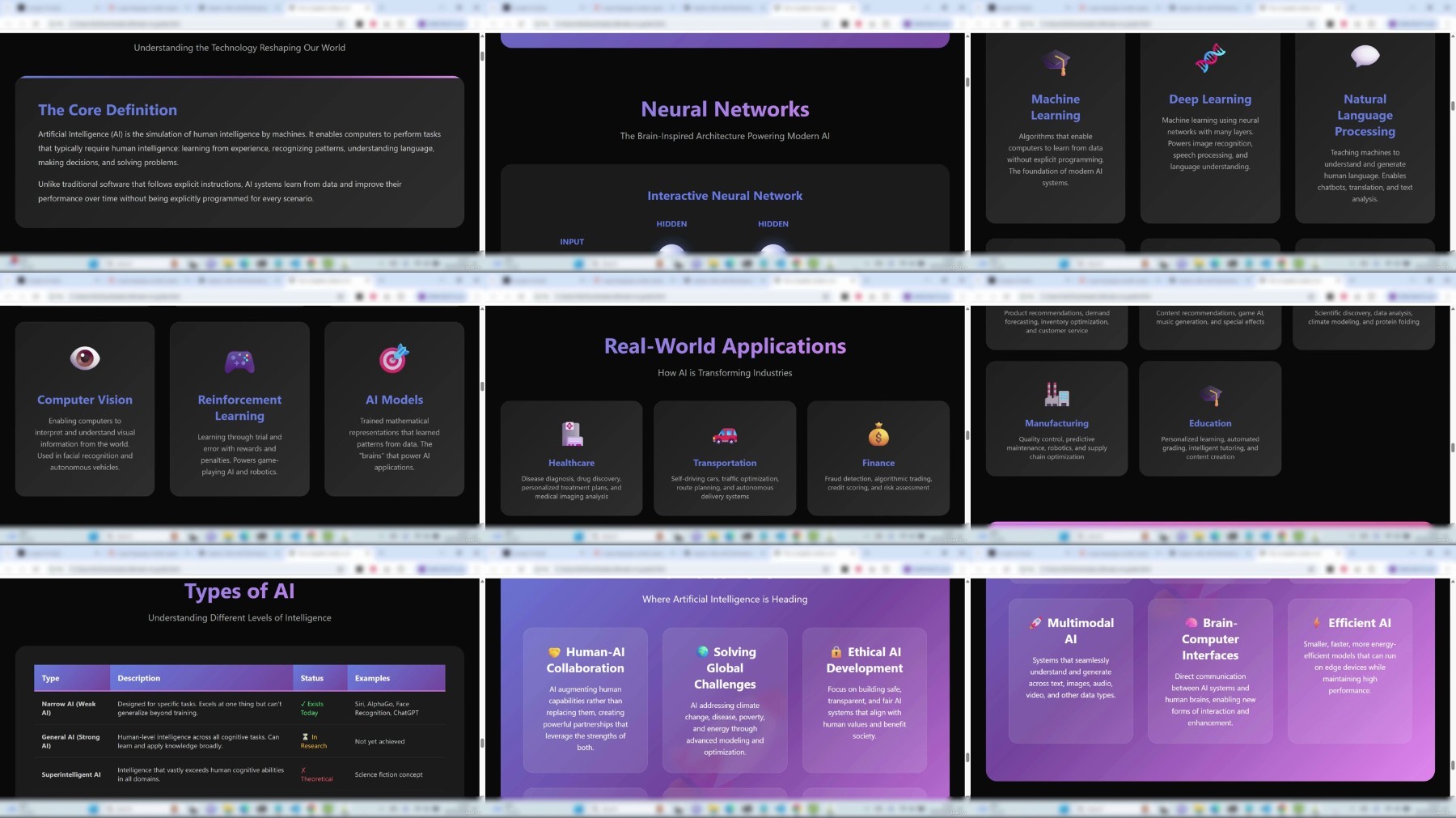The image size is (1456, 818).
Task: Click the hospital icon on Healthcare card
Action: point(572,434)
